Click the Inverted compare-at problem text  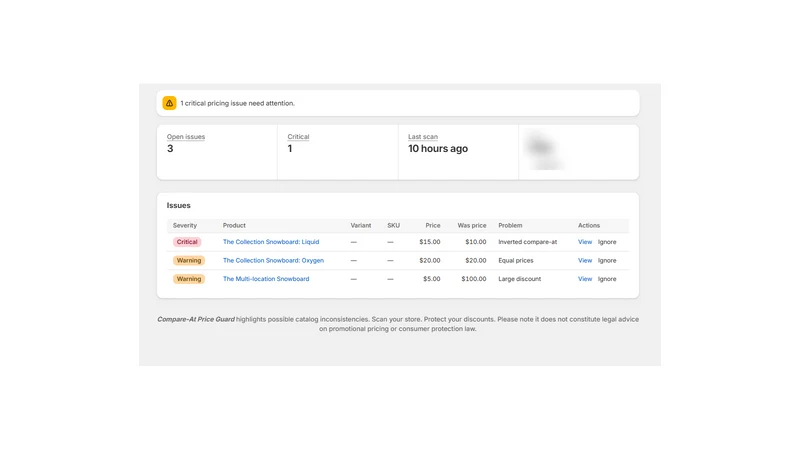(x=528, y=242)
